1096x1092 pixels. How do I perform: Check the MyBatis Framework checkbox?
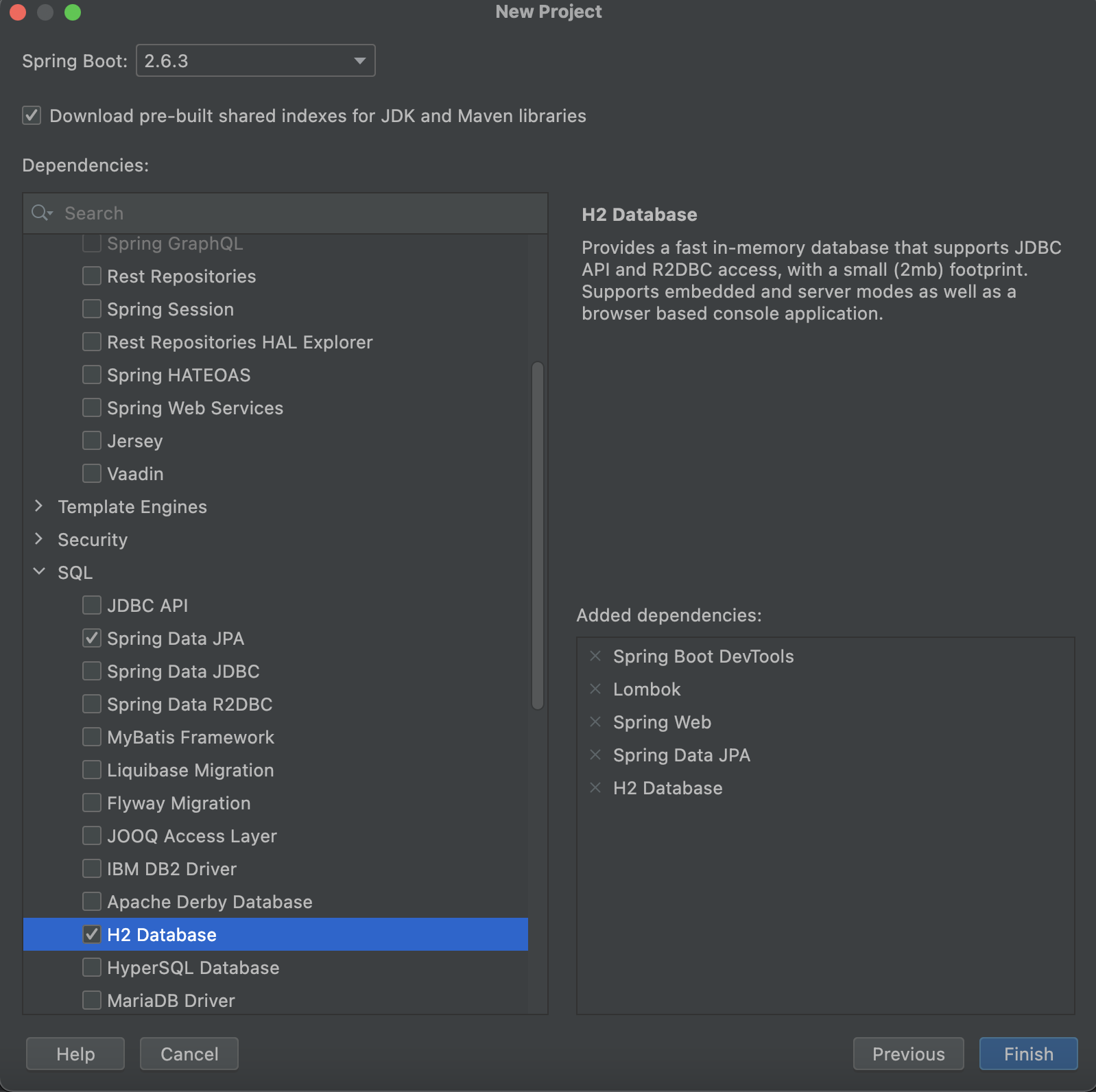(92, 737)
